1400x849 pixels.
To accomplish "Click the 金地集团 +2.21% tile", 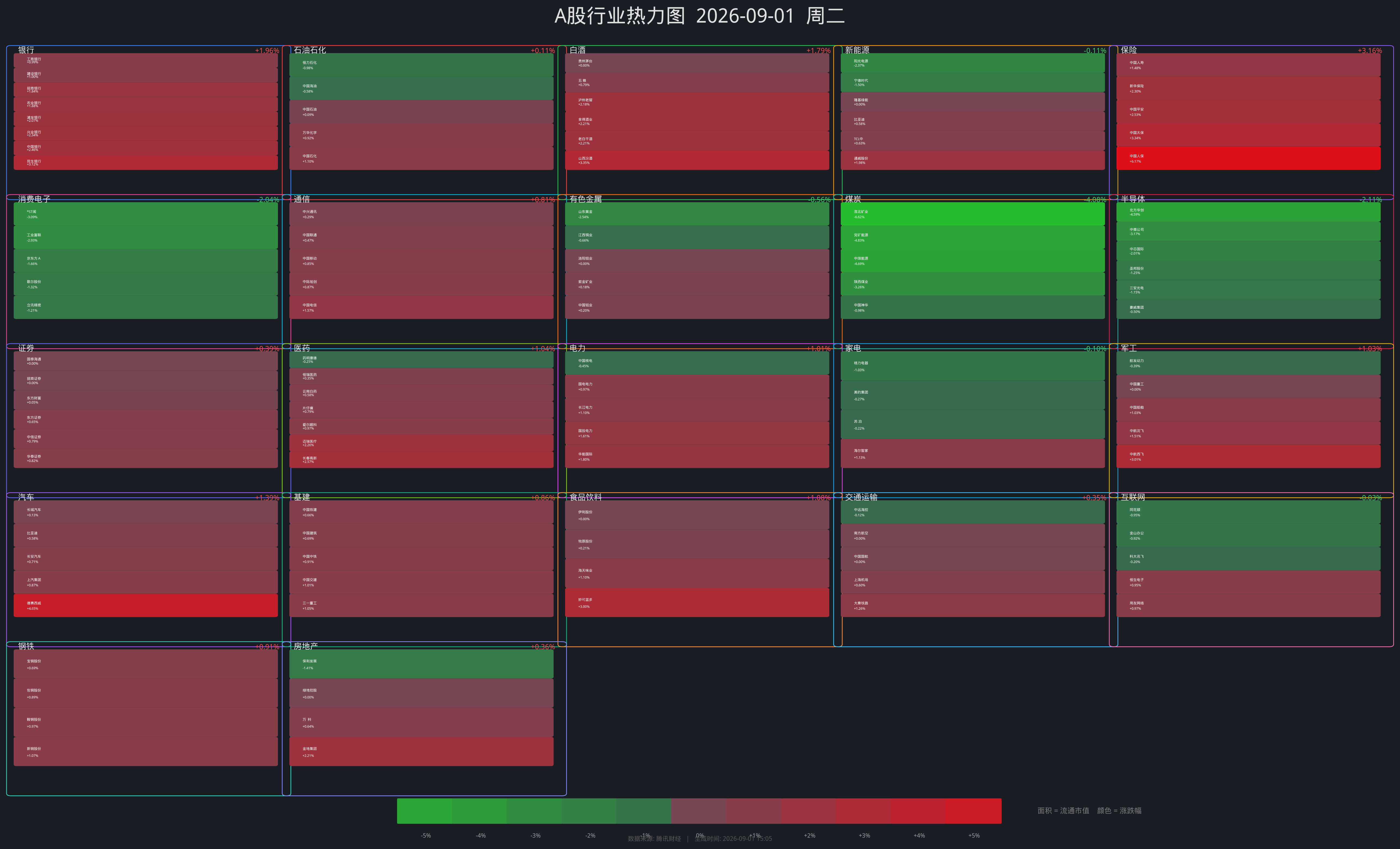I will [421, 751].
